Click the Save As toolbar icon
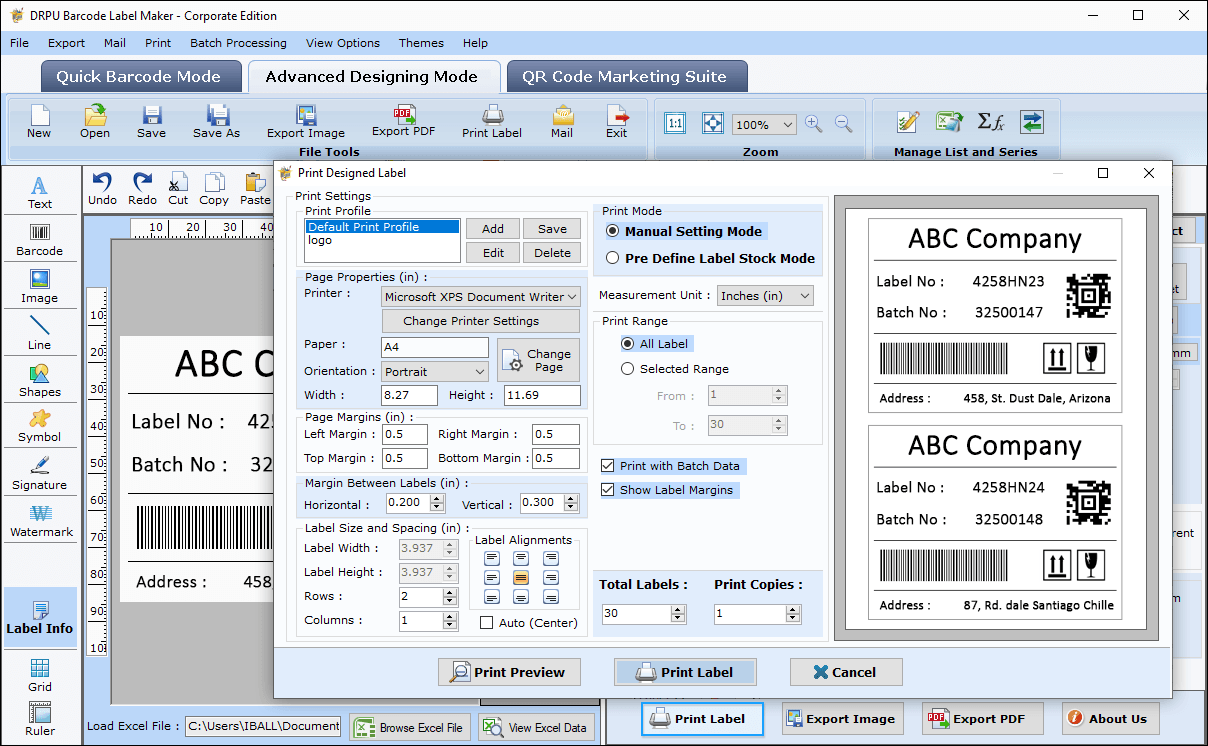The width and height of the screenshot is (1208, 746). click(x=216, y=121)
